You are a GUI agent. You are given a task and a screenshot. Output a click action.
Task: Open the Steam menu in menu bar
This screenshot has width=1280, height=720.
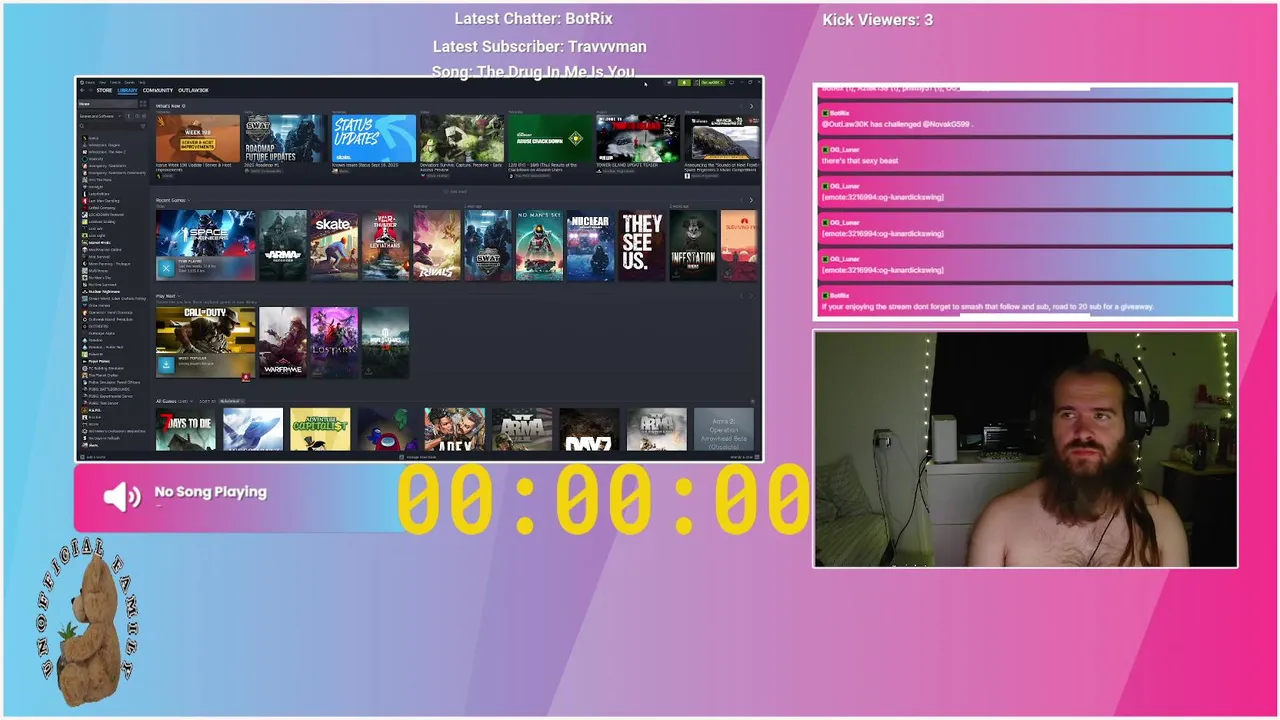(90, 82)
